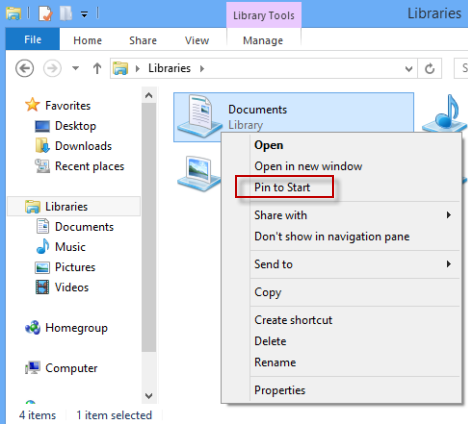Open the address bar history dropdown
Screen dimensions: 468x424
(409, 69)
